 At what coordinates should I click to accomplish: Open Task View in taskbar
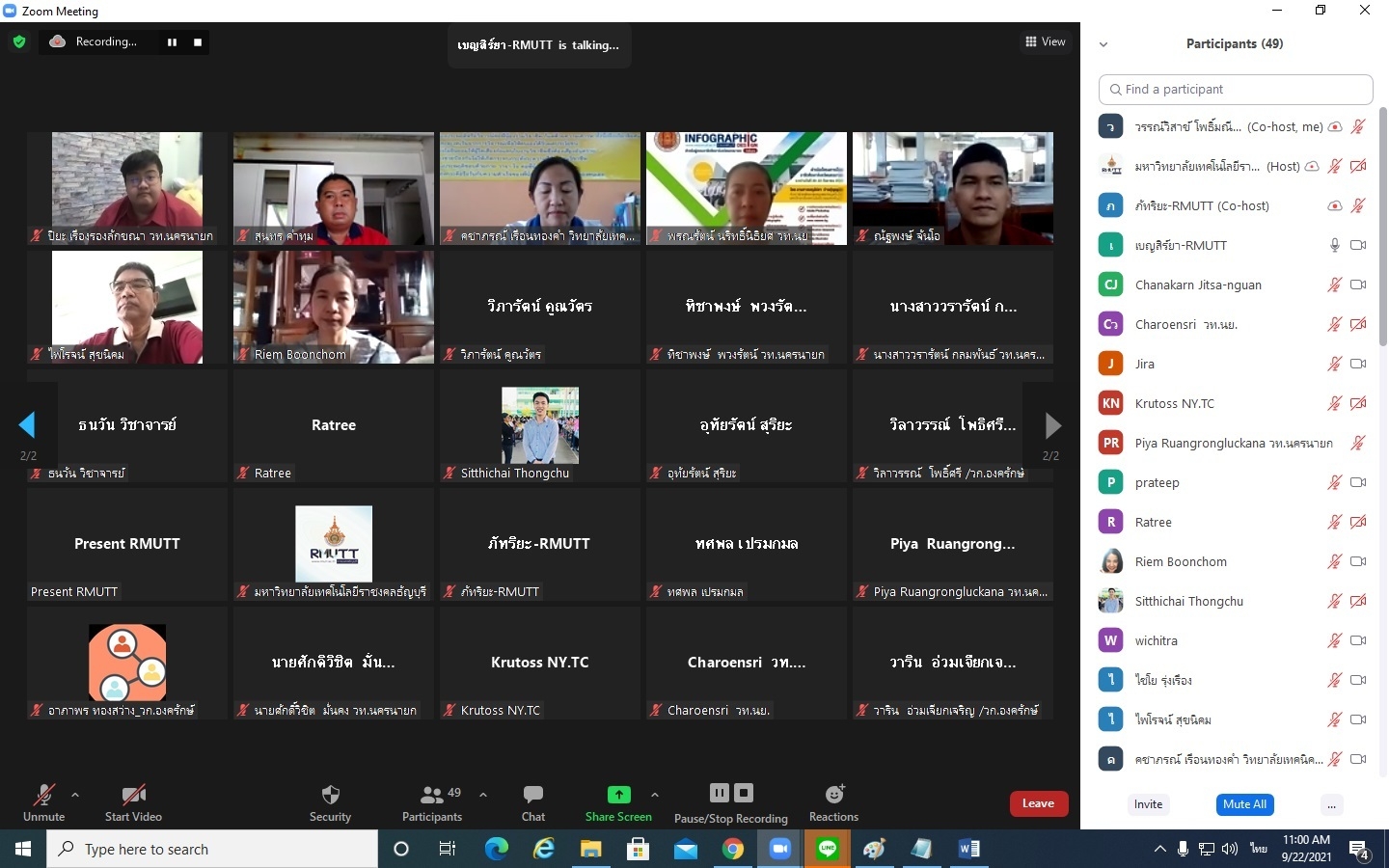tap(448, 849)
